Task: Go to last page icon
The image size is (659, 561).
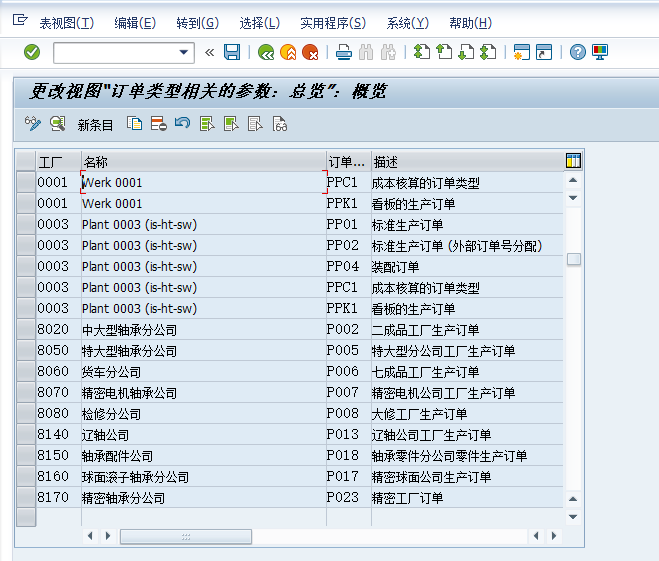Action: click(x=488, y=52)
